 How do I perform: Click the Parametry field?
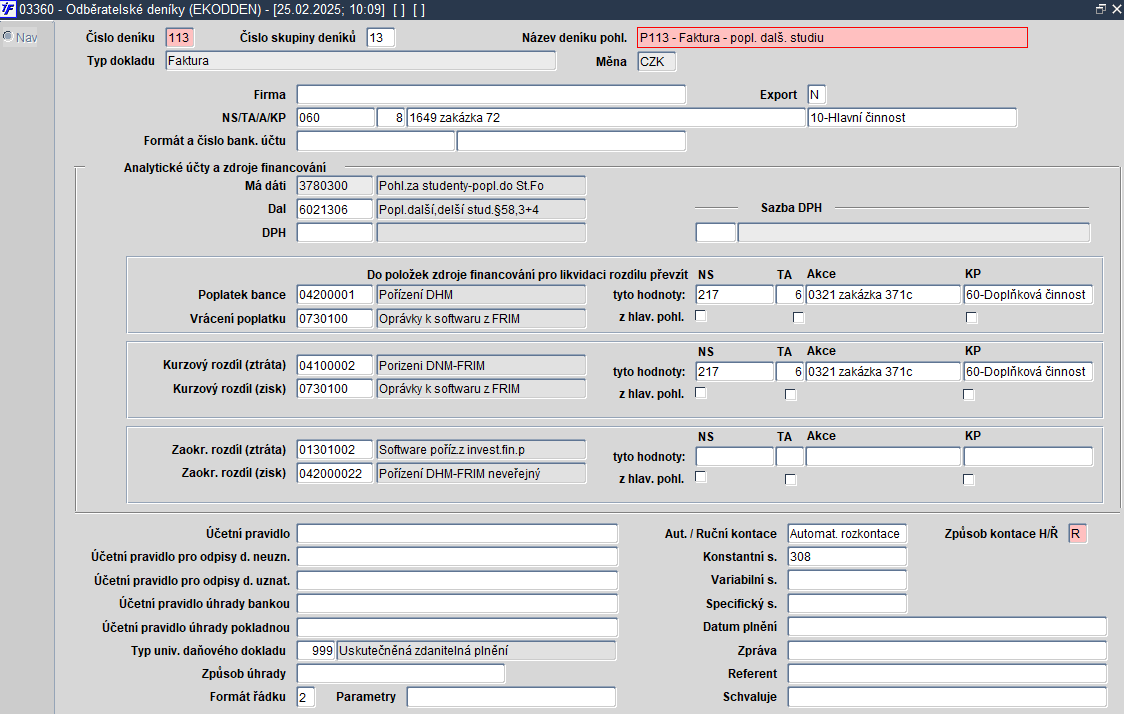pos(511,697)
